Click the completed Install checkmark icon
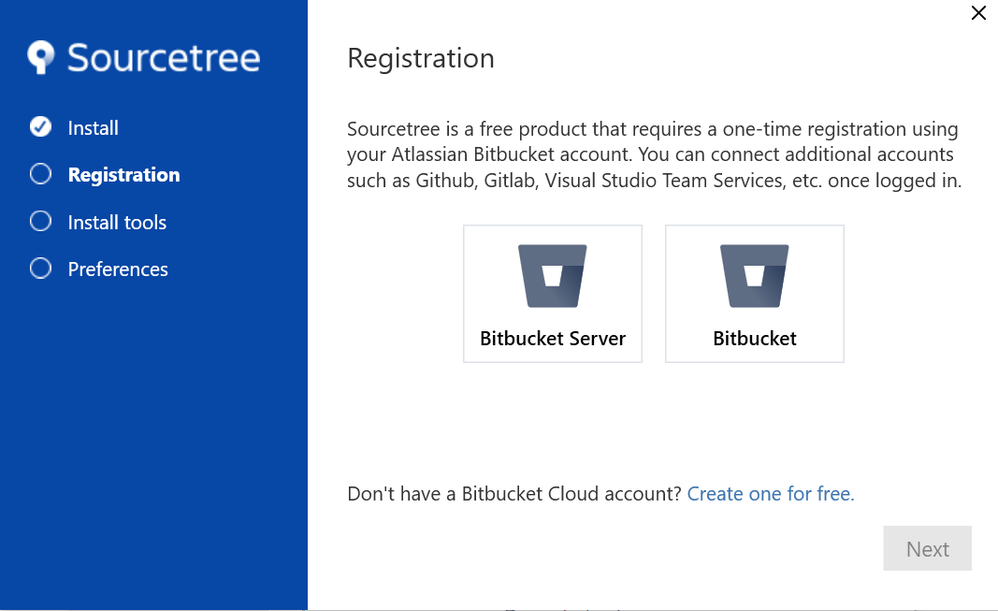Image resolution: width=998 pixels, height=611 pixels. (41, 127)
